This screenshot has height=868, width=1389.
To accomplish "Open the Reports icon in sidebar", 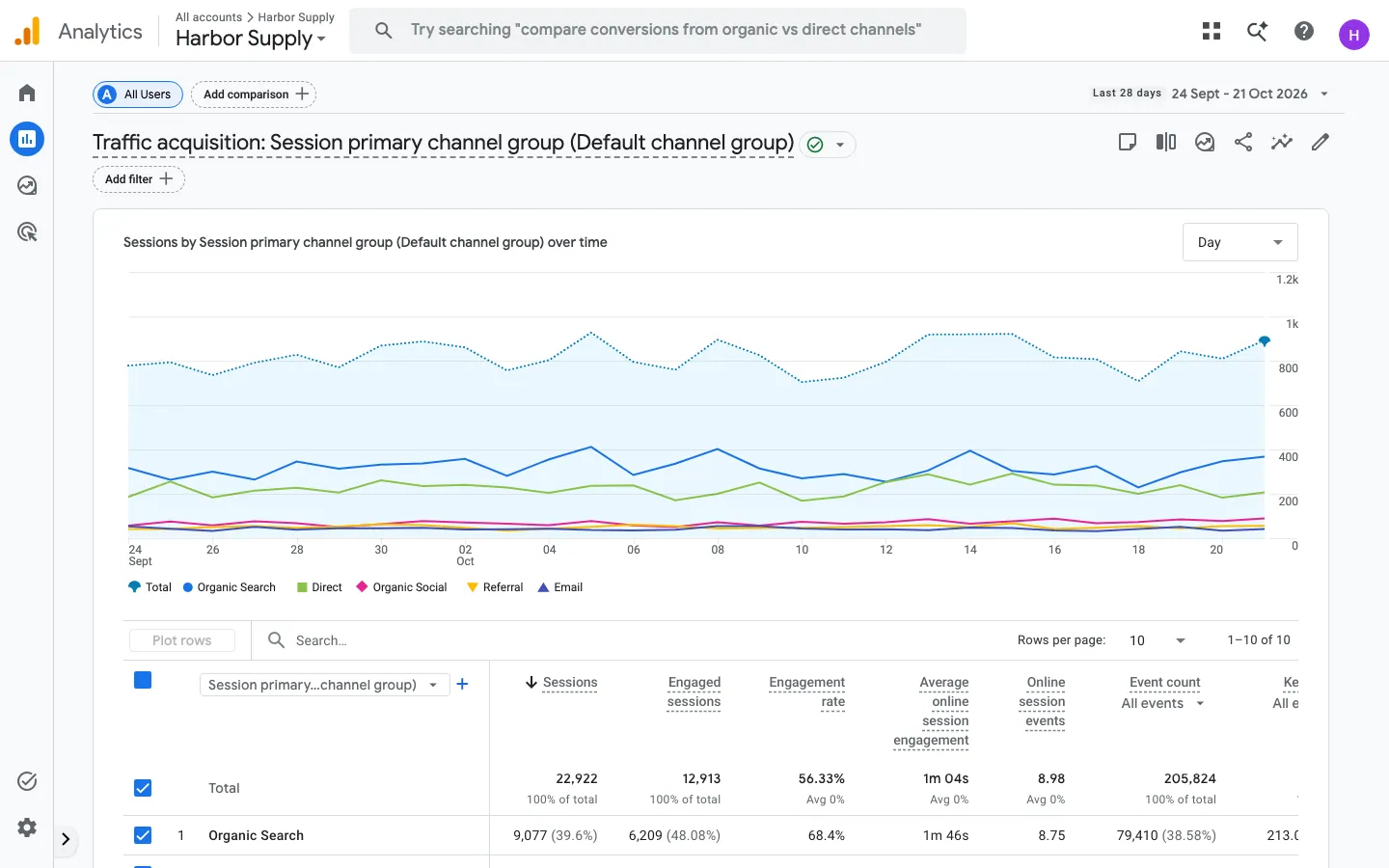I will pos(27,139).
